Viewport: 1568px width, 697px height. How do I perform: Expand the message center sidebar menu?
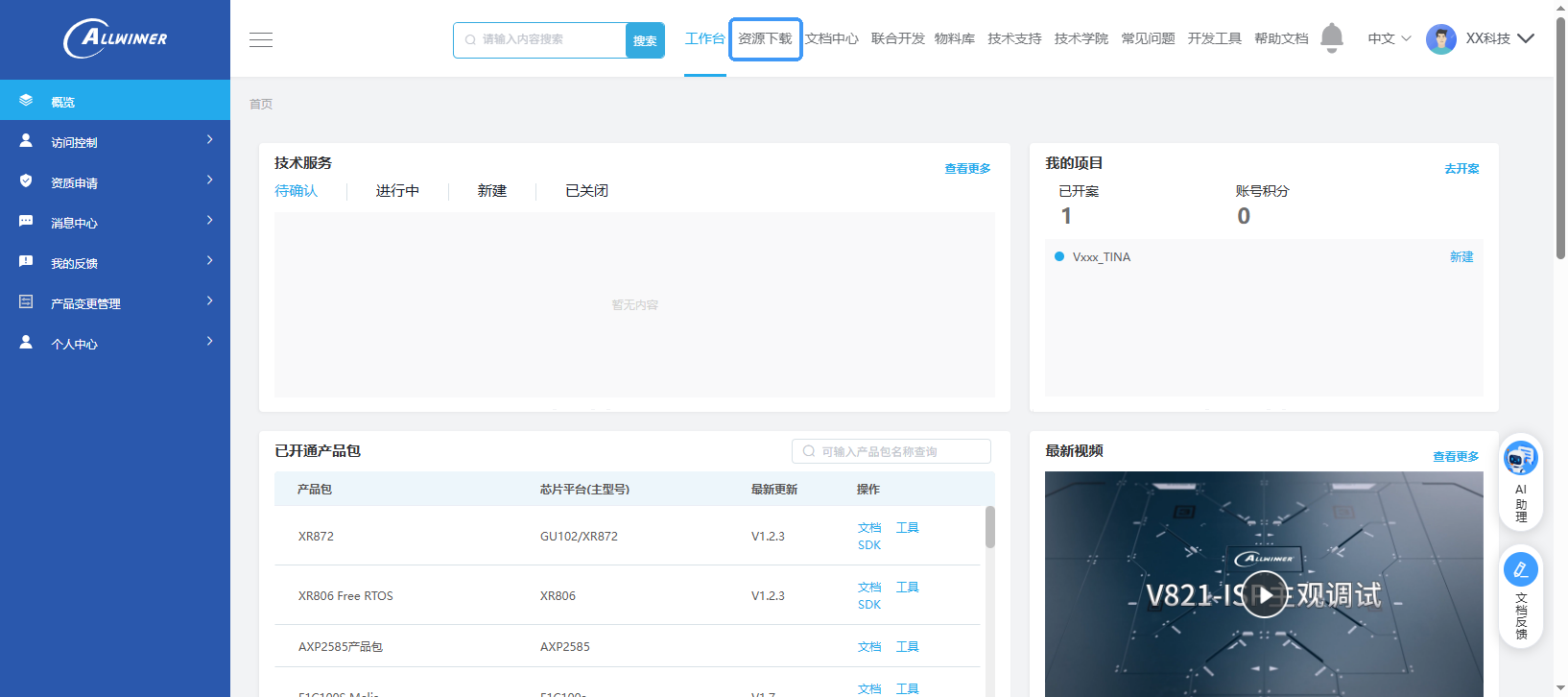click(115, 222)
